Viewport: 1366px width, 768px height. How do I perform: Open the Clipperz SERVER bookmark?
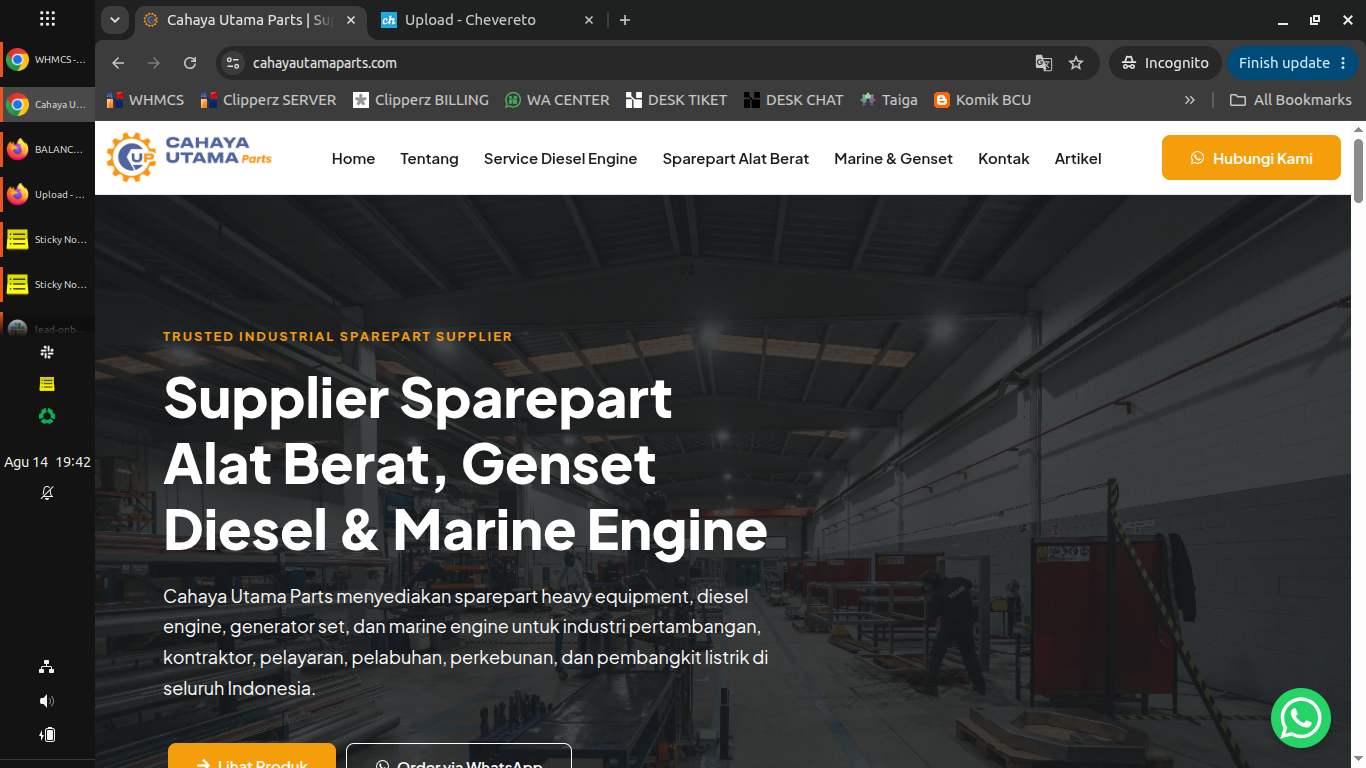point(268,100)
